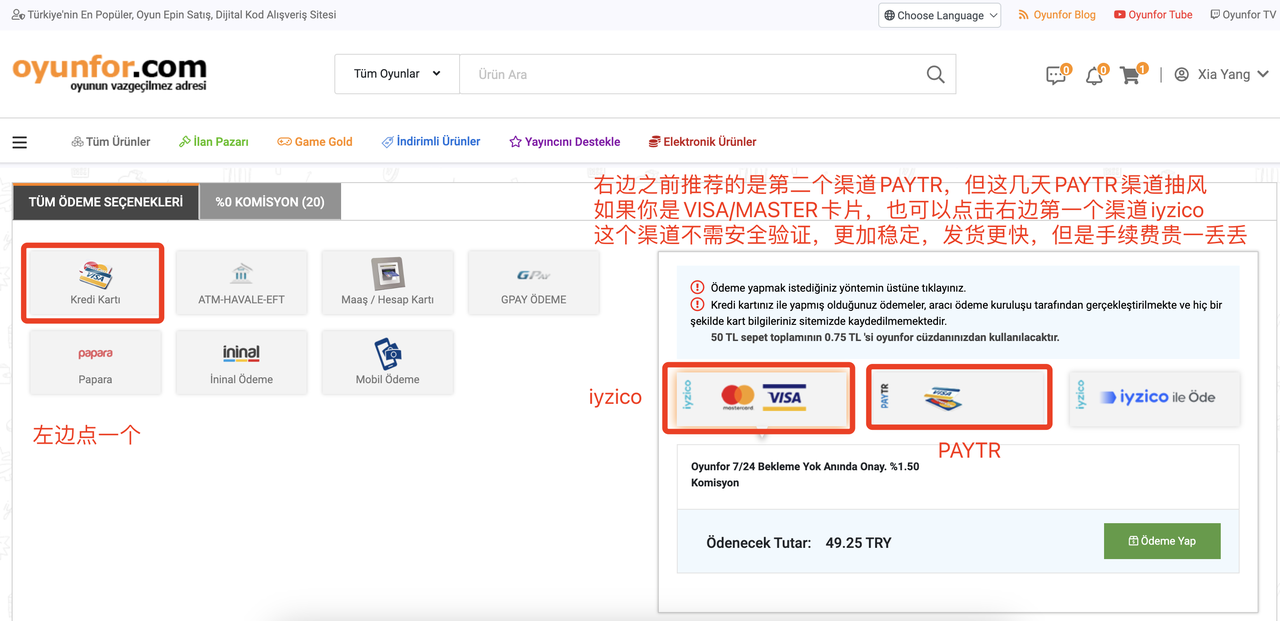The width and height of the screenshot is (1280, 621).
Task: Visit the Oyunfor Blog link
Action: (x=1057, y=15)
